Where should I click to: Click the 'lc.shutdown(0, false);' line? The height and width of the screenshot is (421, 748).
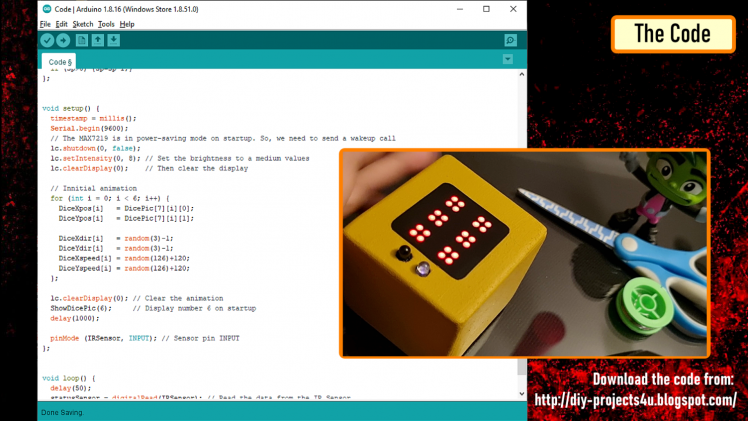pos(95,148)
